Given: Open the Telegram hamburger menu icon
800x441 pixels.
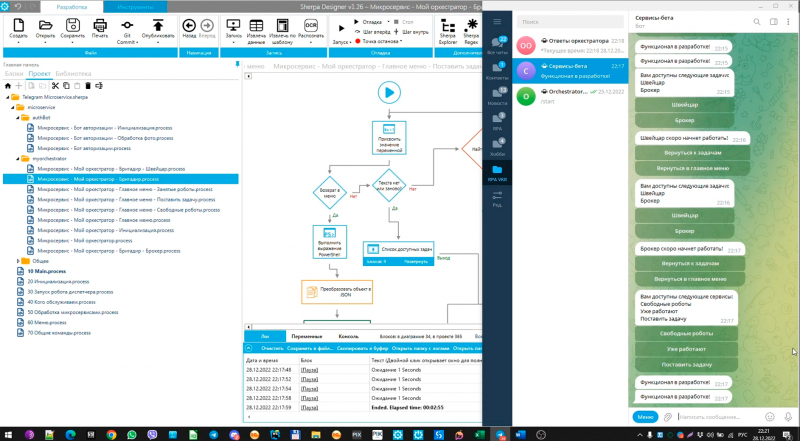Looking at the screenshot, I should tap(497, 21).
